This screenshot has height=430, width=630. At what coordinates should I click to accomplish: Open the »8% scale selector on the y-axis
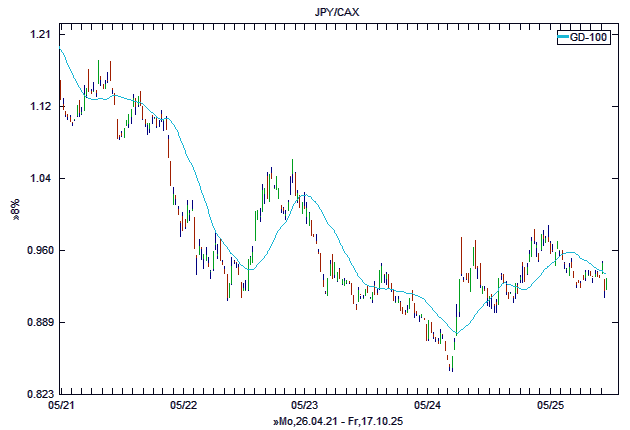15,215
